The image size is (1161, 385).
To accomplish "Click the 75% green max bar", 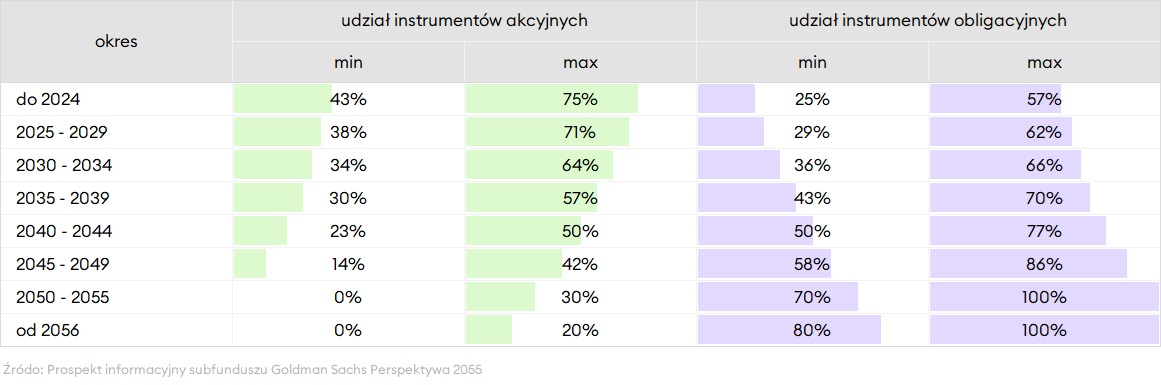I will coord(552,99).
